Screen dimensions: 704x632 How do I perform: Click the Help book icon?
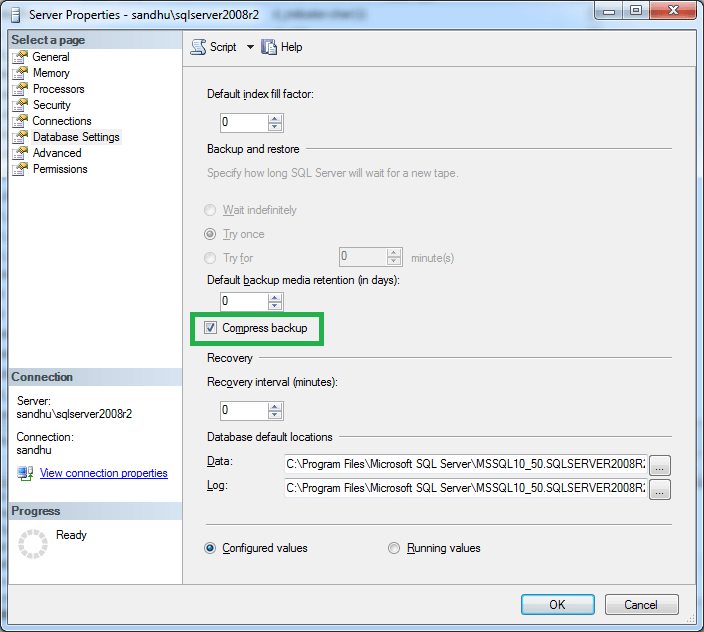(x=268, y=47)
